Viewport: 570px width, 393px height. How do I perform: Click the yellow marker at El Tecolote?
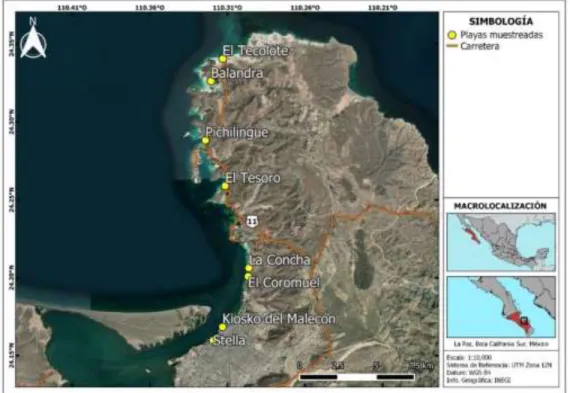pos(223,59)
